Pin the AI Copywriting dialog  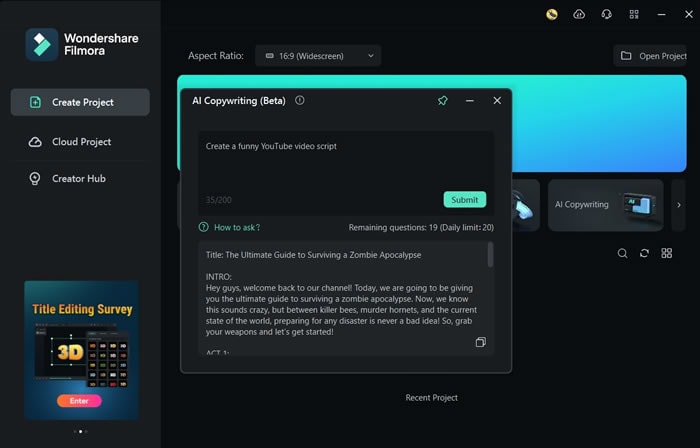(442, 101)
